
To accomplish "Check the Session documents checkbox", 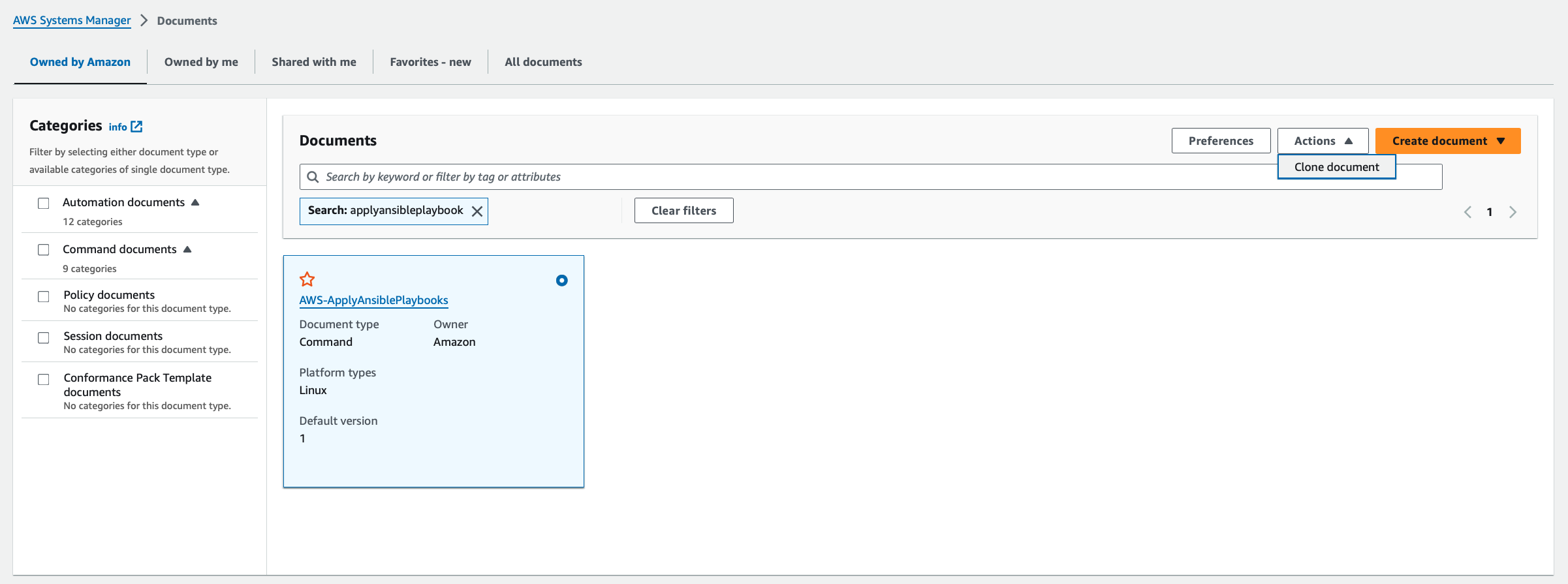I will (44, 337).
